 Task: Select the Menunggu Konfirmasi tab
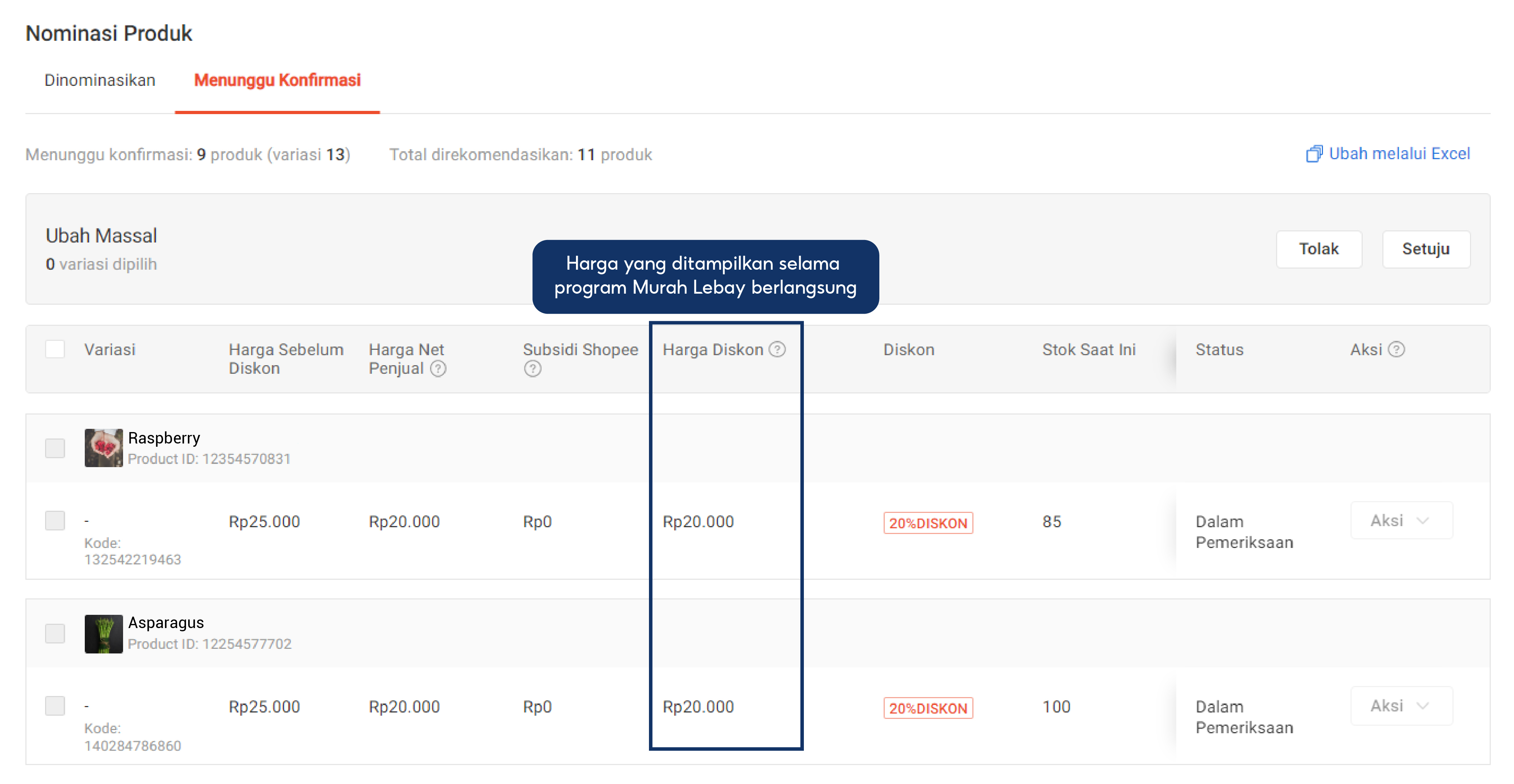click(277, 80)
